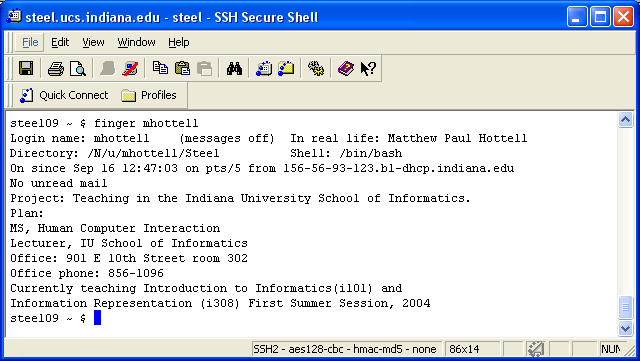Minimize the SSH Secure Shell window
Screen dimensions: 640x361
(577, 17)
